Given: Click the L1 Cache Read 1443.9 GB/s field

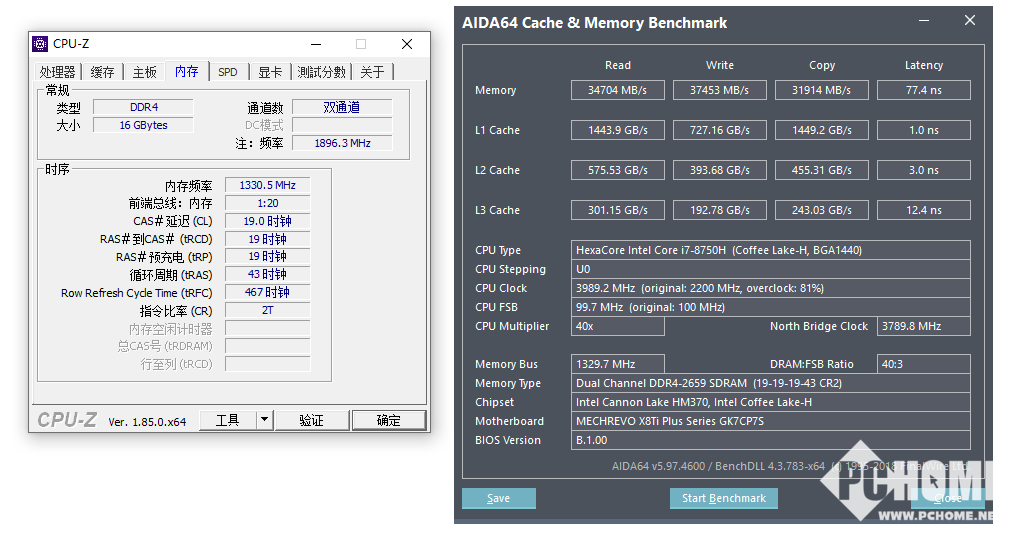Looking at the screenshot, I should pos(617,130).
